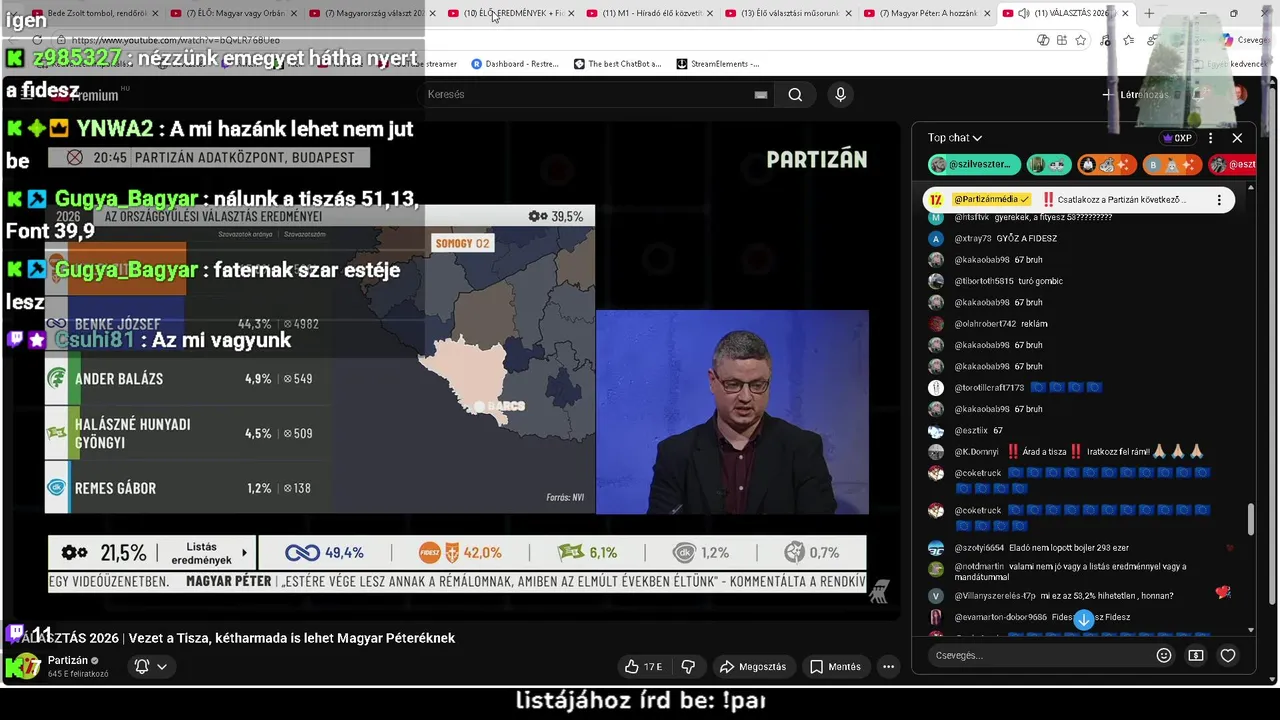Open the on-screen keyboard icon in search box
This screenshot has height=720, width=1280.
pyautogui.click(x=761, y=95)
